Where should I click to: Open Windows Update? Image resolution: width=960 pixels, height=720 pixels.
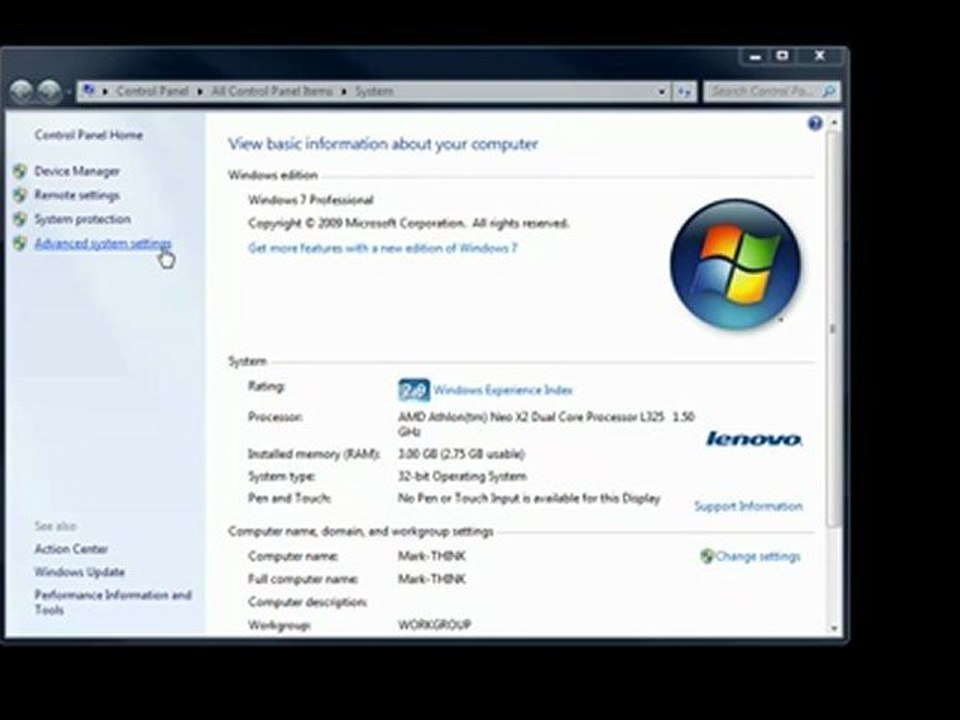pos(80,572)
